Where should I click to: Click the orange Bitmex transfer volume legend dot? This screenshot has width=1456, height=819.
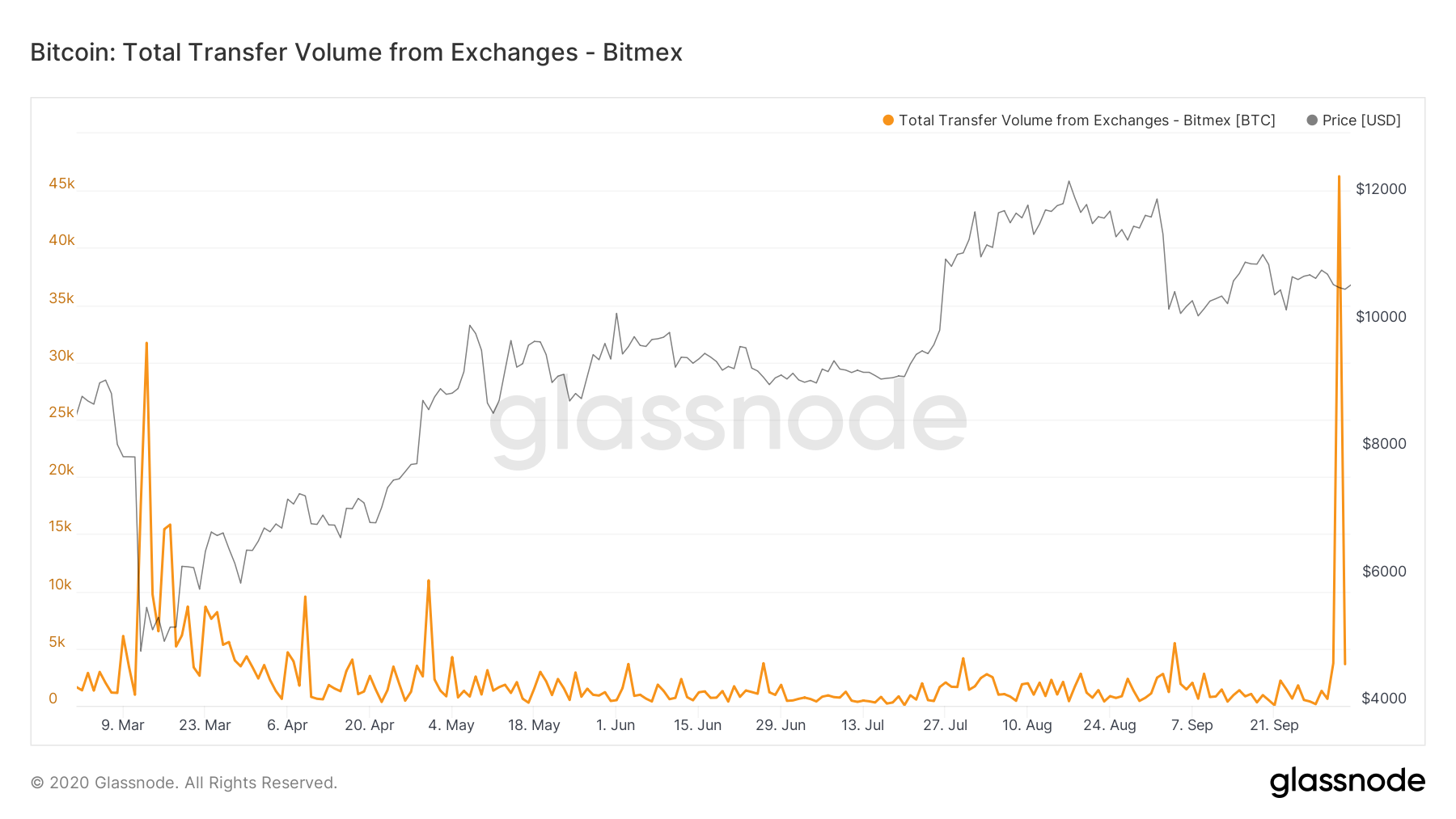click(x=888, y=120)
